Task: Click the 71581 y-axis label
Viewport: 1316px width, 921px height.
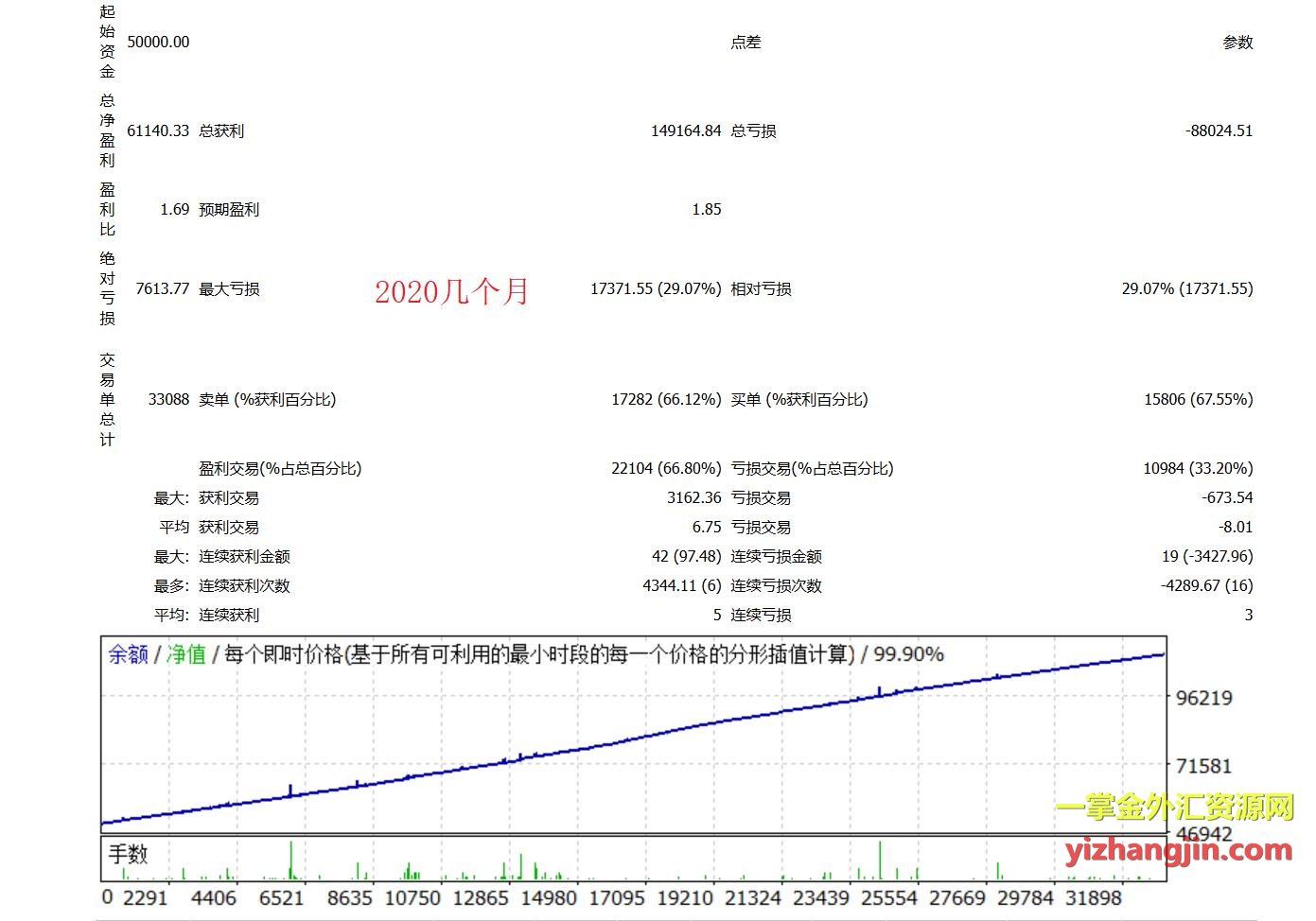Action: point(1203,766)
